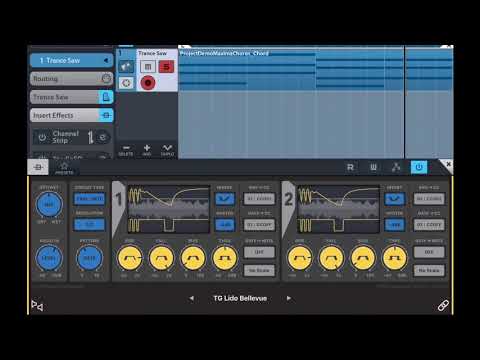Image resolution: width=480 pixels, height=360 pixels.
Task: Open the effect plugin tab icon
Action: (x=38, y=167)
